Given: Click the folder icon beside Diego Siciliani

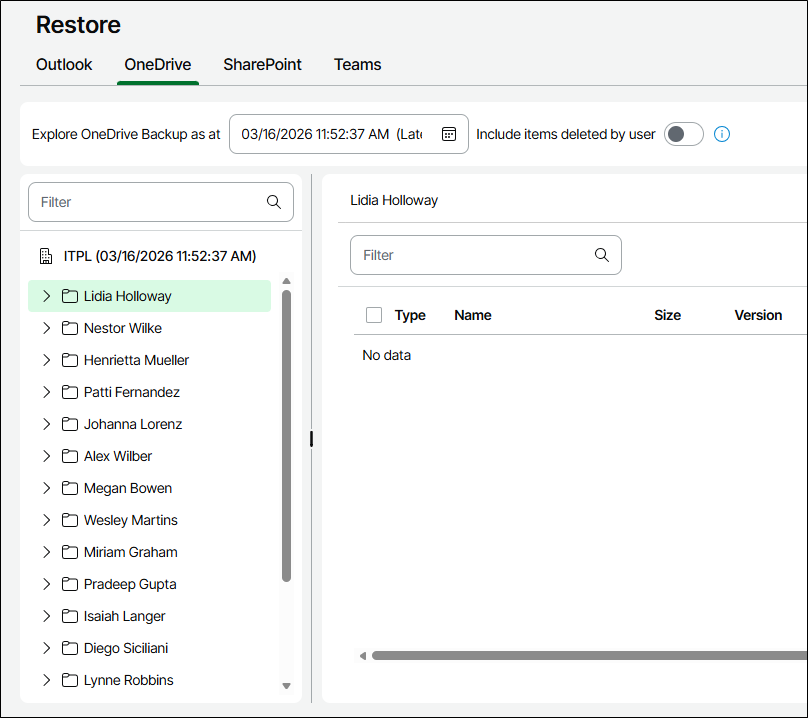Looking at the screenshot, I should 70,648.
